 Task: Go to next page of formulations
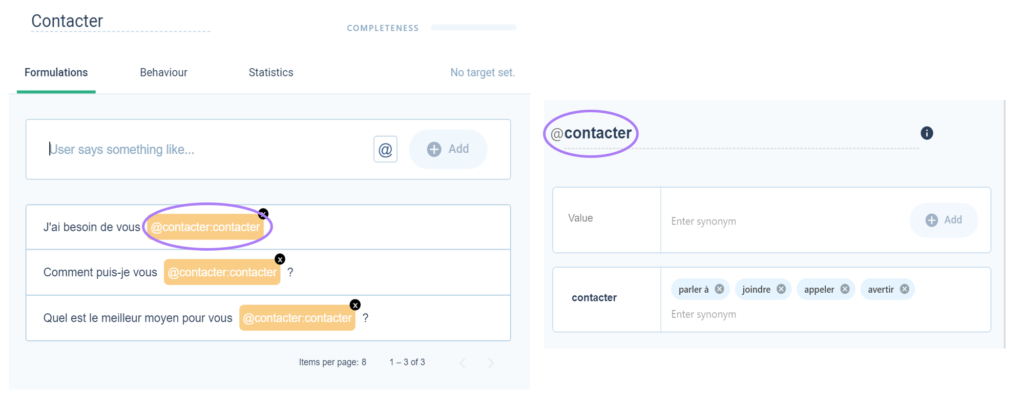[491, 363]
